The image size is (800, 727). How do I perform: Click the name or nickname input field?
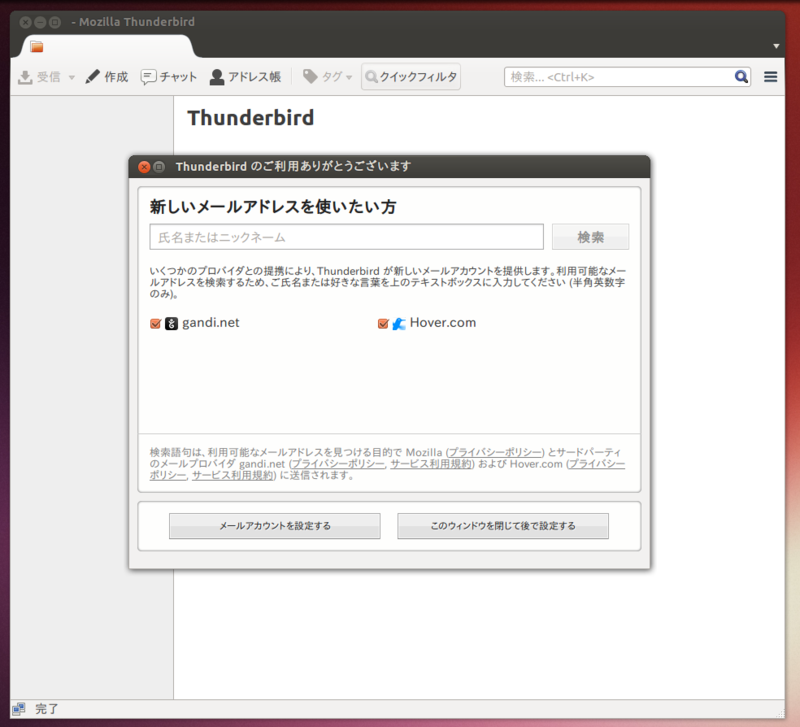point(346,237)
